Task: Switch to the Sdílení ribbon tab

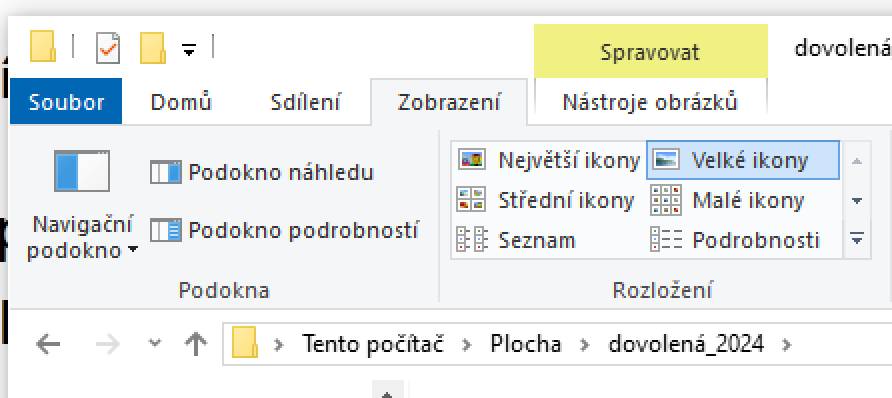Action: click(305, 102)
